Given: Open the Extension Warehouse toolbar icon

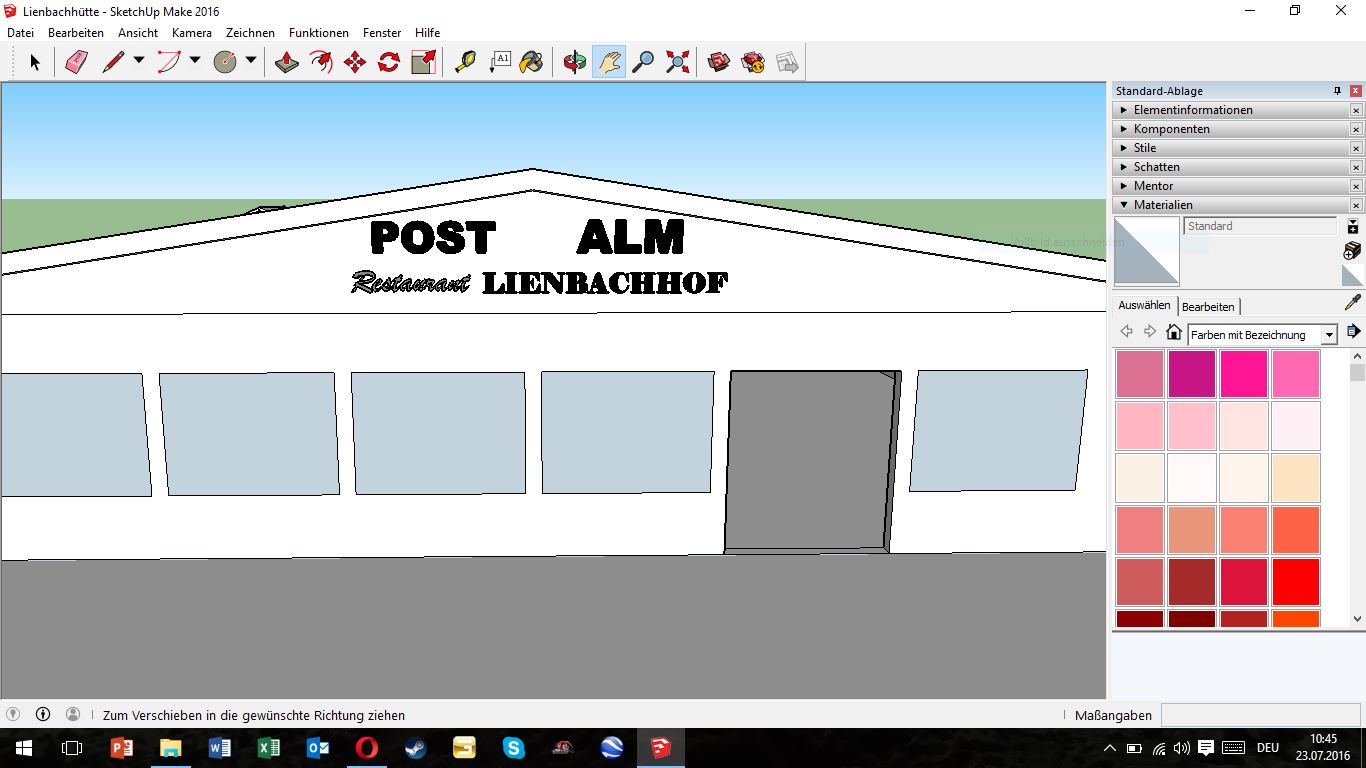Looking at the screenshot, I should point(753,62).
